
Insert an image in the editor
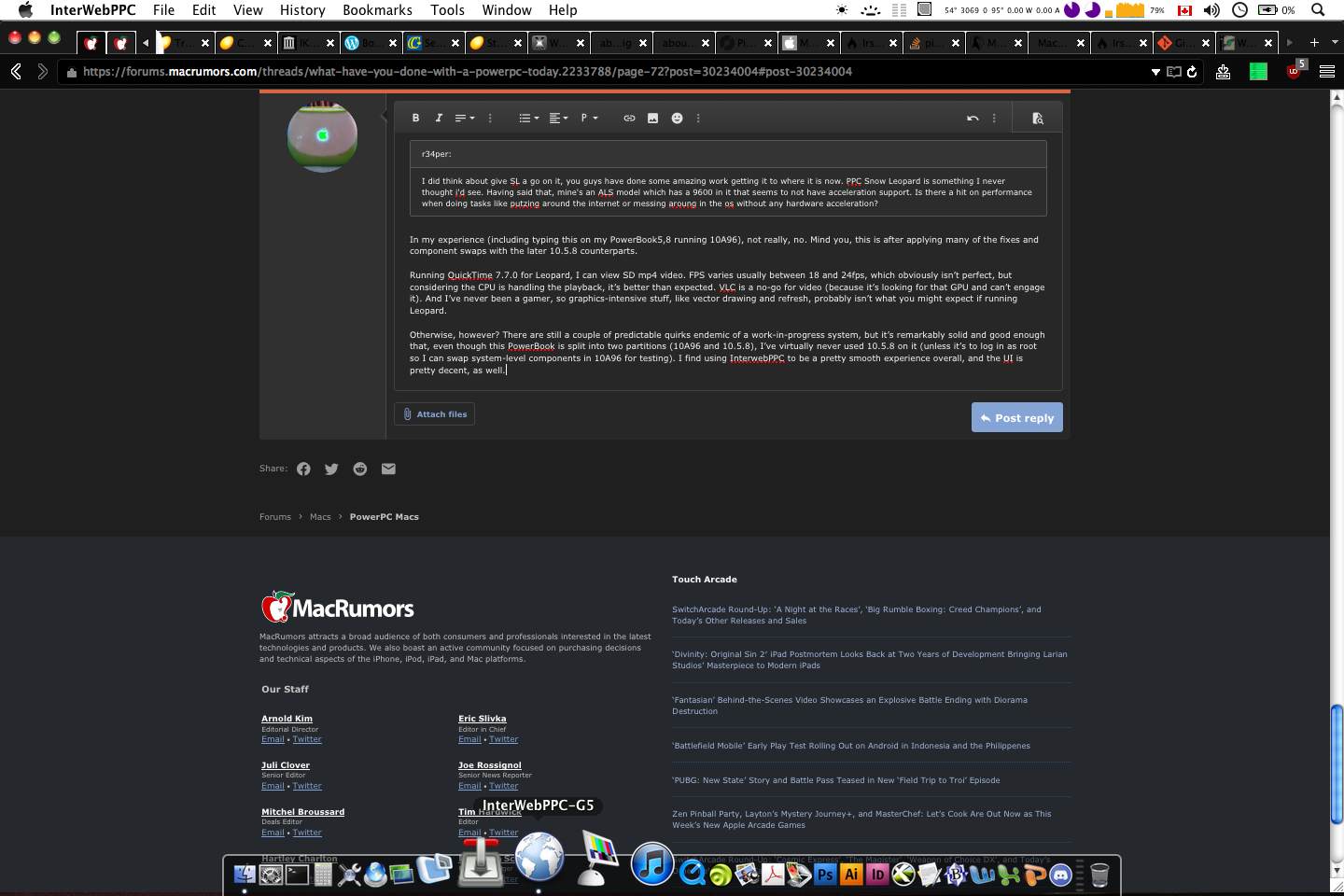point(652,119)
